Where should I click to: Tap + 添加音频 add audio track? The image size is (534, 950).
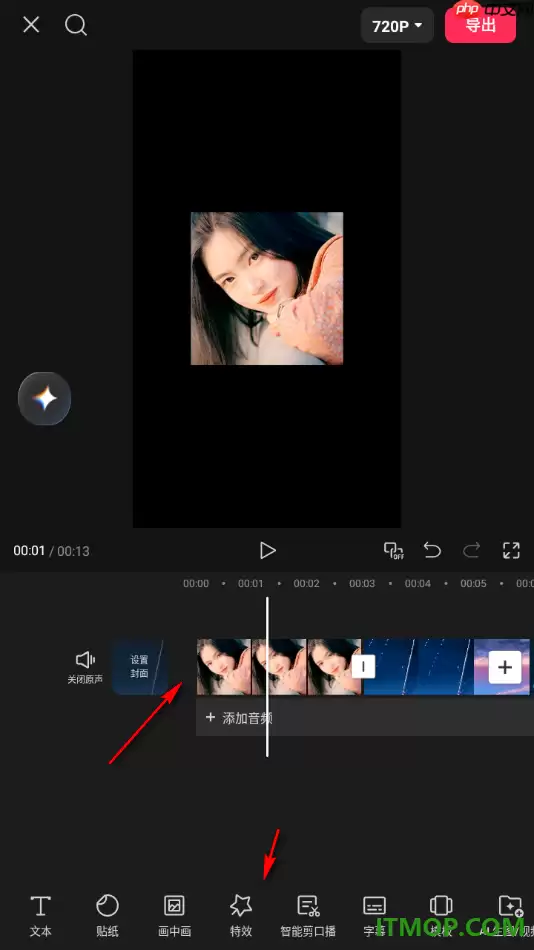pos(365,717)
